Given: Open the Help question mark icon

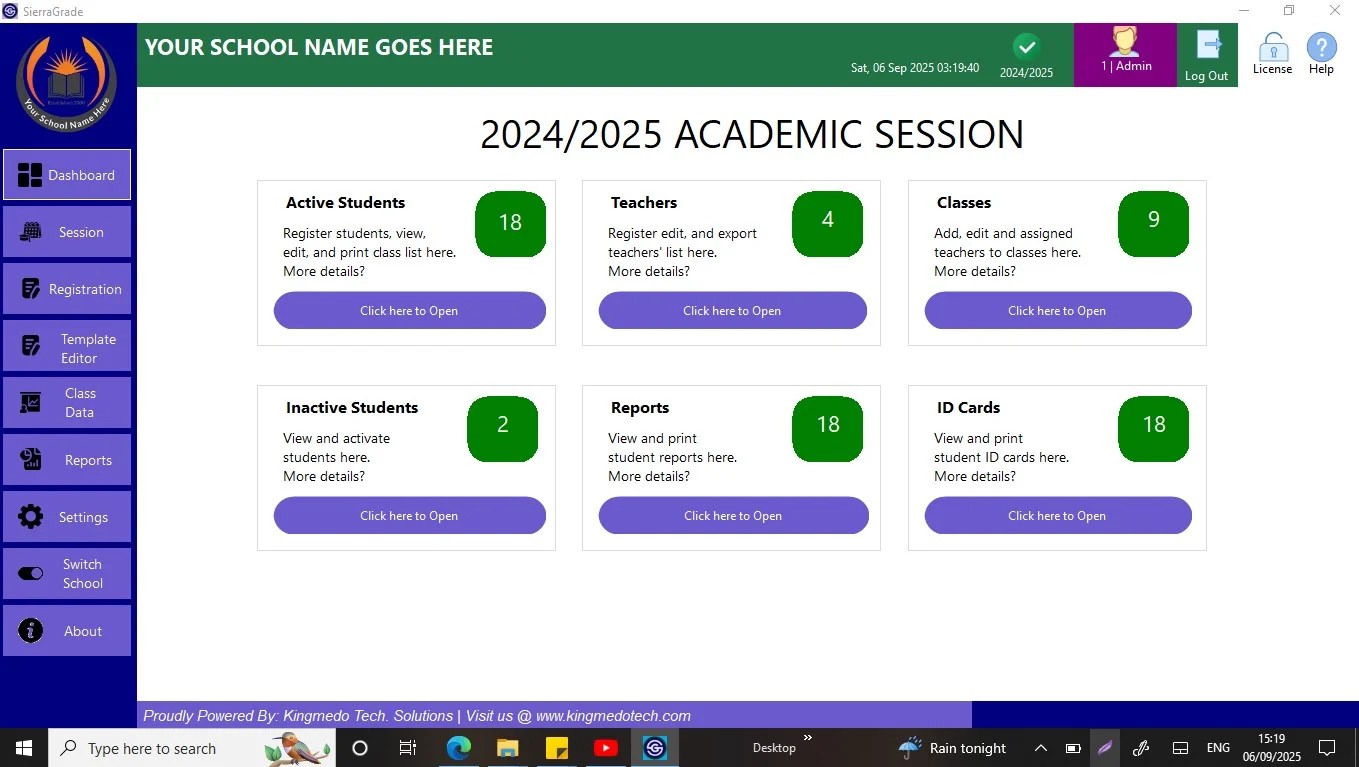Looking at the screenshot, I should 1322,47.
